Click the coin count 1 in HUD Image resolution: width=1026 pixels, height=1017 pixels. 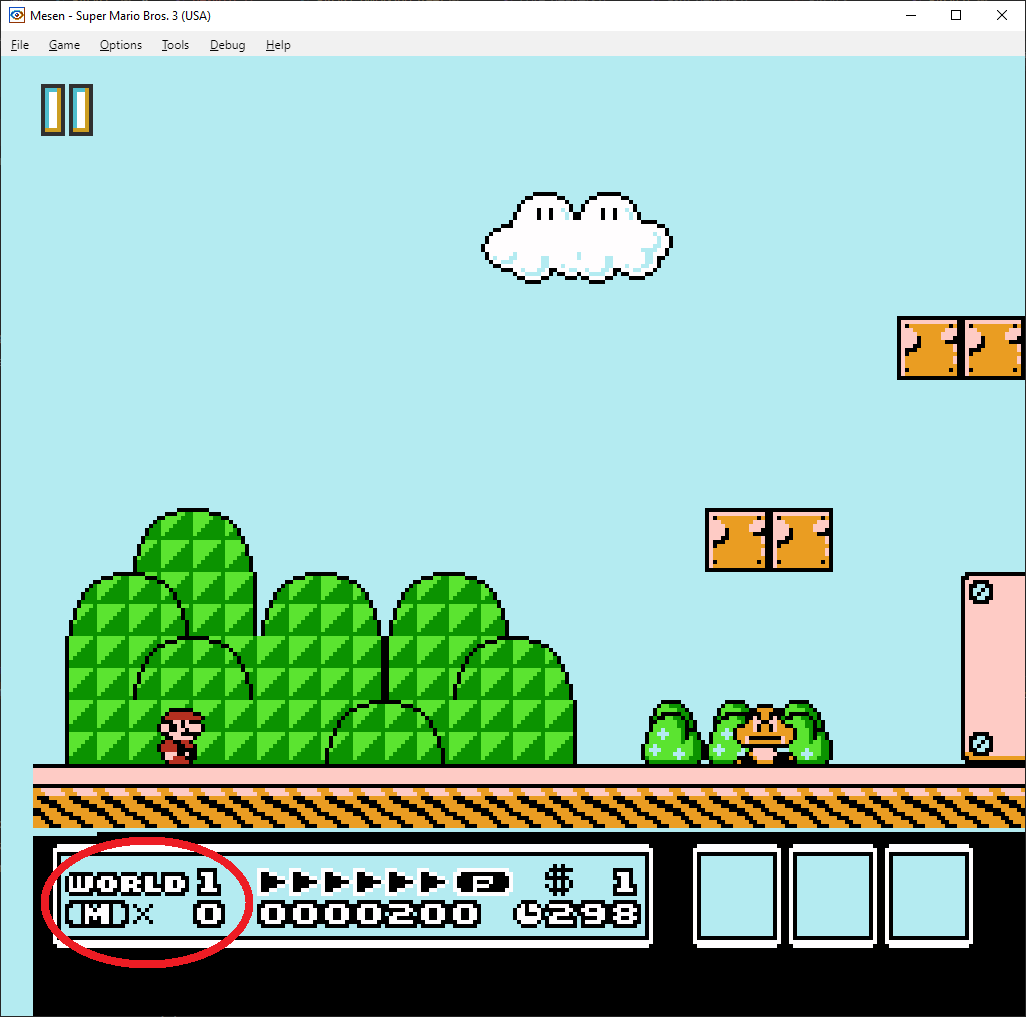point(624,882)
